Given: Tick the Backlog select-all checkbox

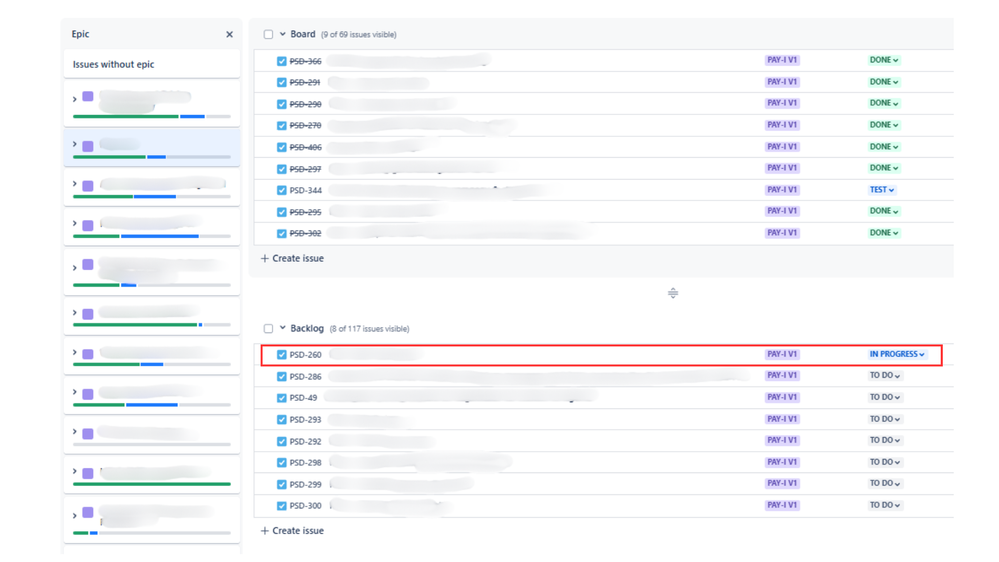Looking at the screenshot, I should coord(268,329).
